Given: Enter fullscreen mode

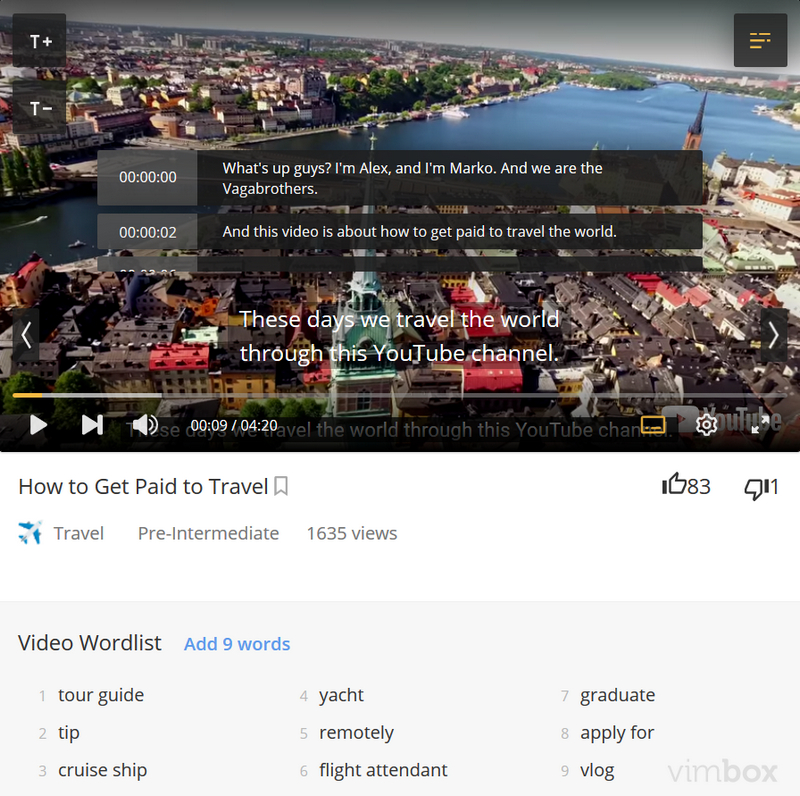Looking at the screenshot, I should (x=760, y=425).
